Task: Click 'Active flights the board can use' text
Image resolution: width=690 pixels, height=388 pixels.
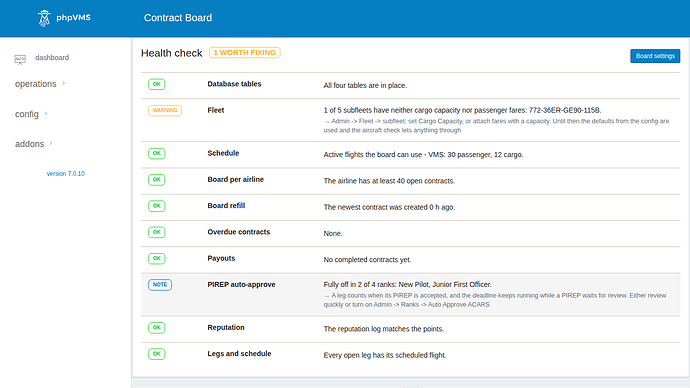Action: pos(423,154)
